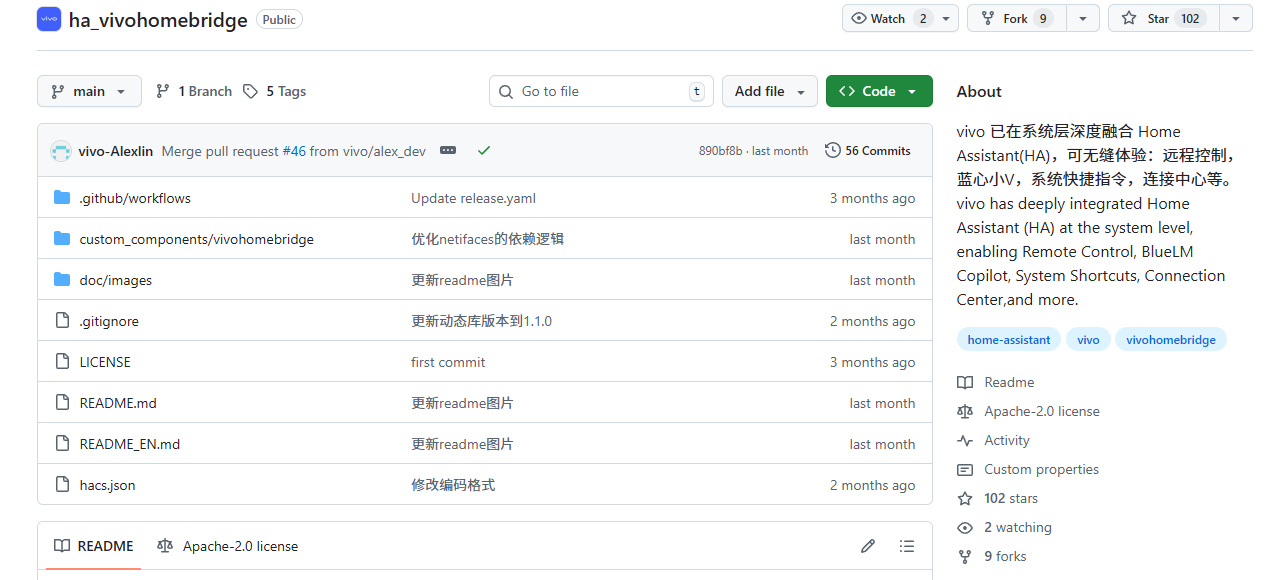Click the tag icon beside 5 Tags
The width and height of the screenshot is (1282, 580).
tap(250, 91)
